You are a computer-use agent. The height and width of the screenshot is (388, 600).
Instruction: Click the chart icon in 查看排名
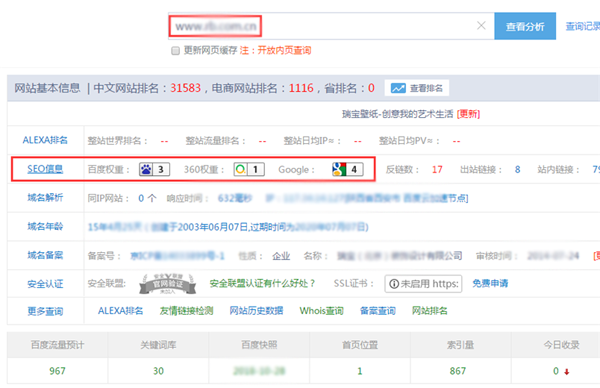click(x=398, y=88)
